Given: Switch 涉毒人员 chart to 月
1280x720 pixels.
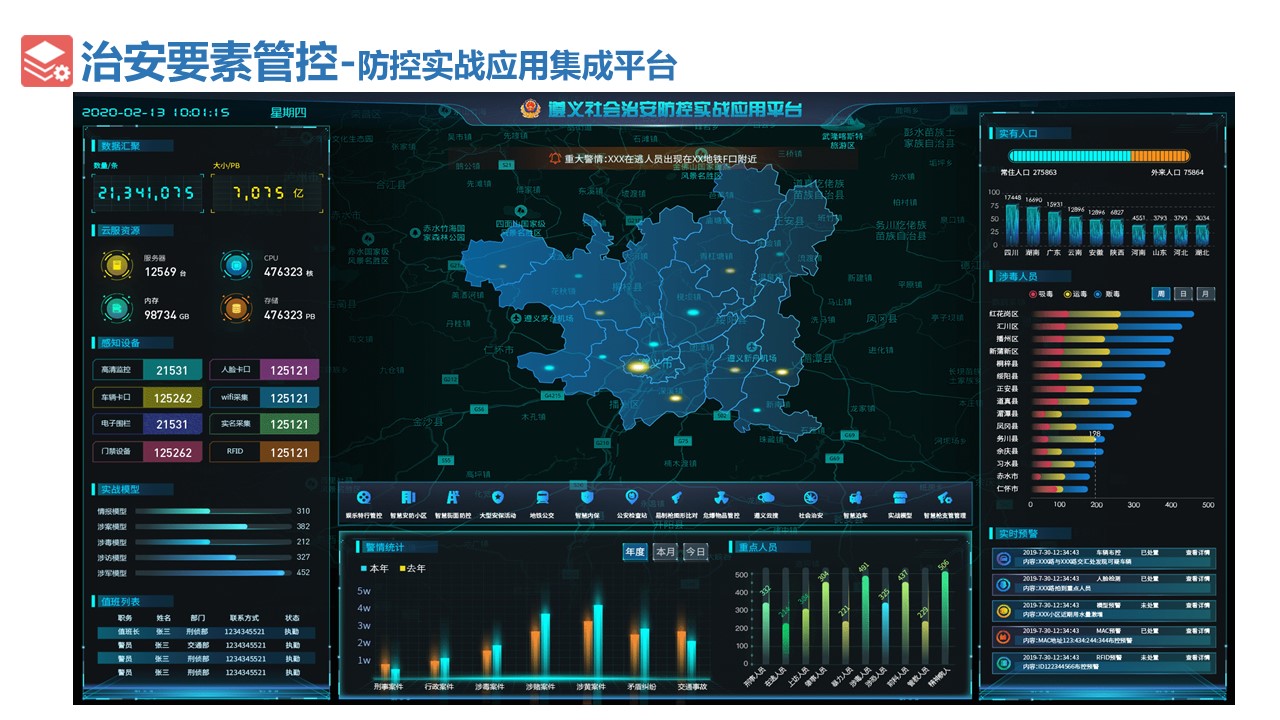Looking at the screenshot, I should [x=1206, y=294].
